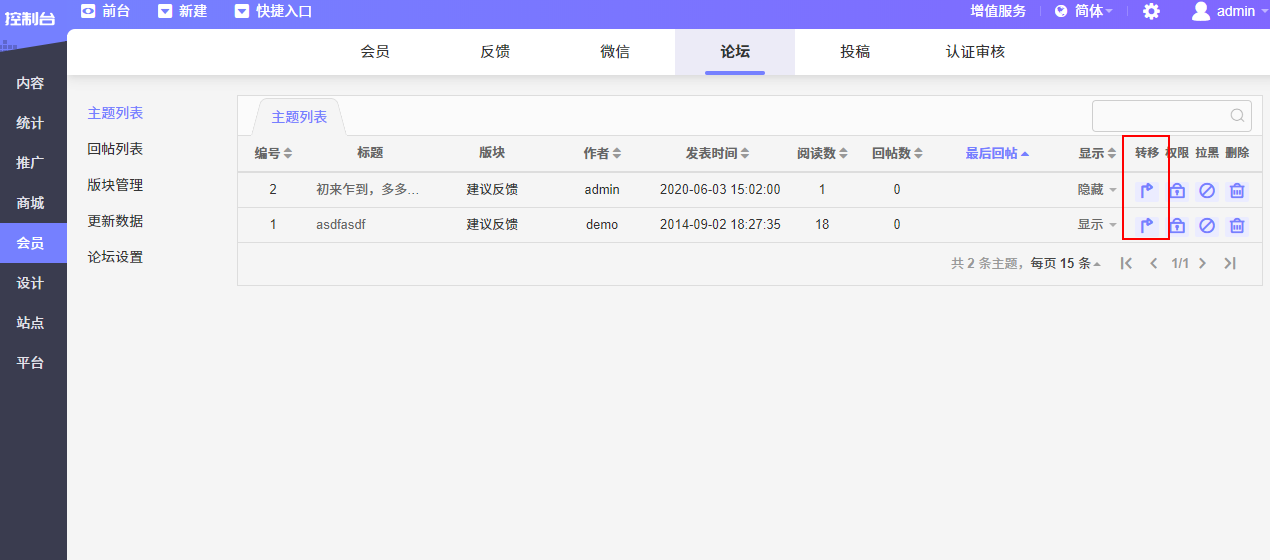Open display status dropdown for topic 1
Screen dimensions: 1270x560
point(1097,225)
